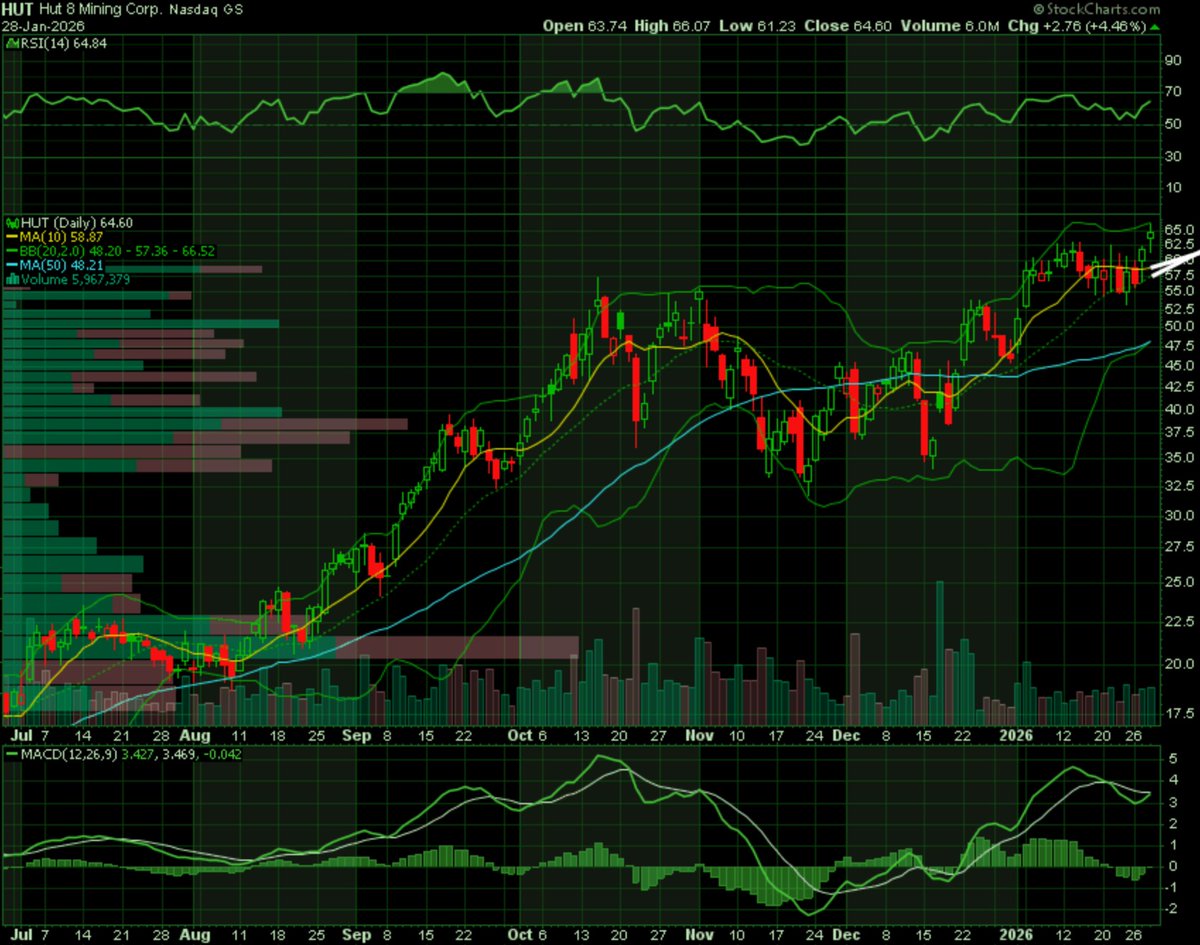Click the 'Hut 8 Mining Corp.' company name
Image resolution: width=1200 pixels, height=945 pixels.
[101, 9]
